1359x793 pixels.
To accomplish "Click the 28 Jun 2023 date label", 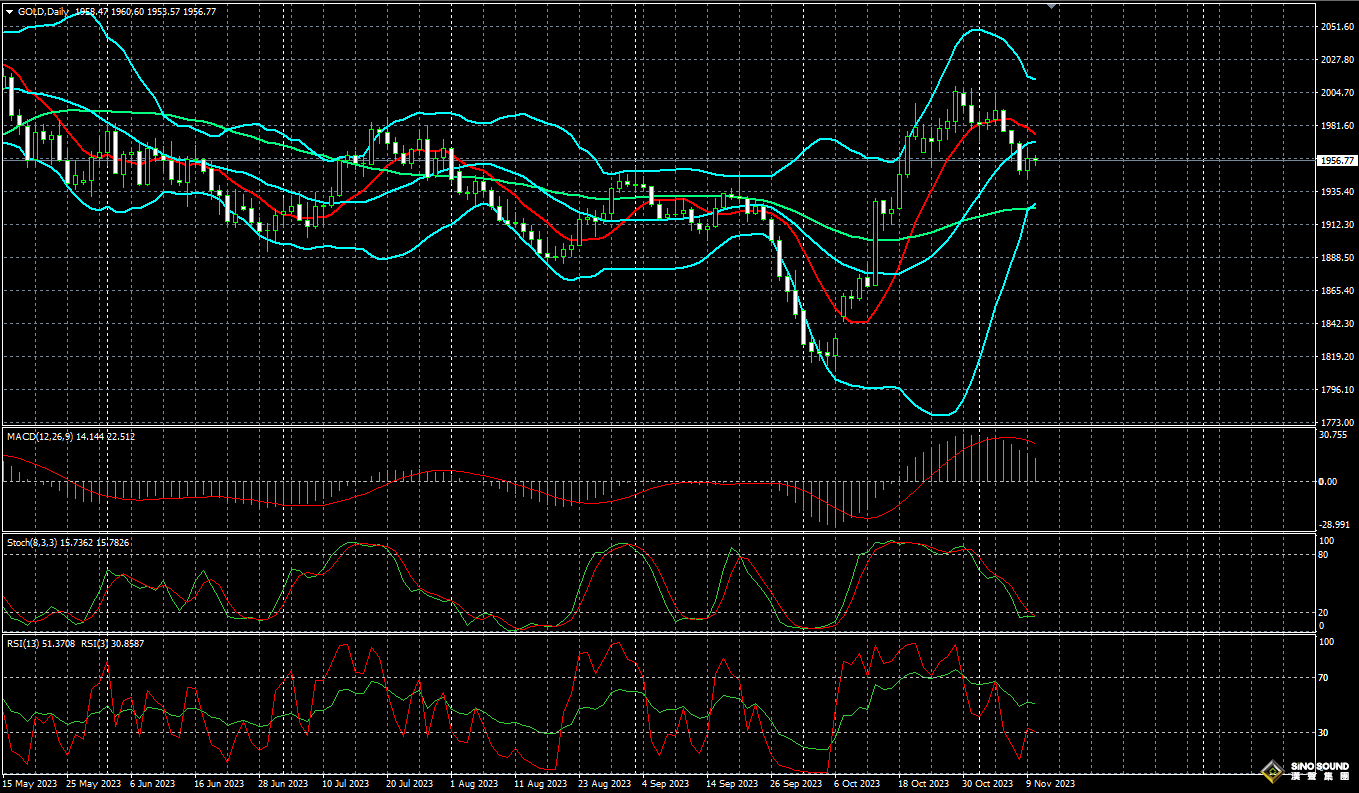I will (x=285, y=784).
